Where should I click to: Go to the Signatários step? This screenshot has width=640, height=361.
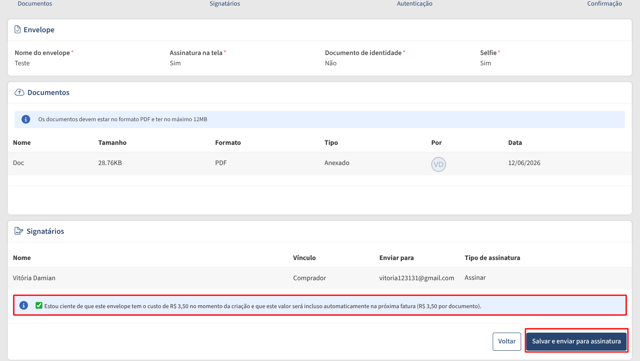[225, 4]
